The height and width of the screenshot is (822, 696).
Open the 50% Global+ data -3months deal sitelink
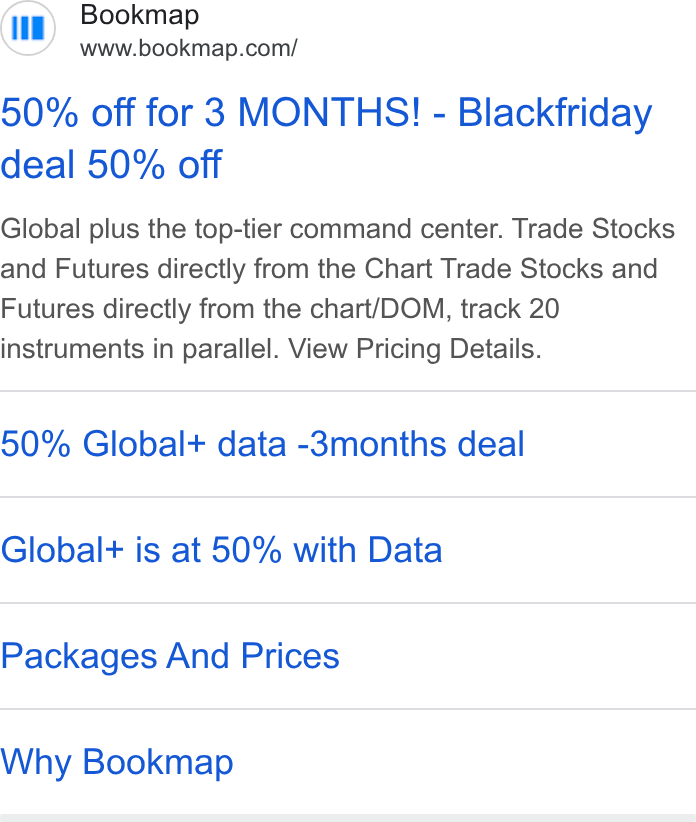pos(262,444)
